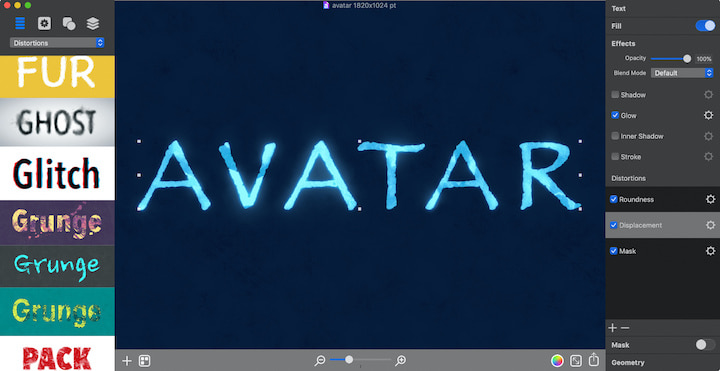
Task: Click the share export icon
Action: pos(594,360)
